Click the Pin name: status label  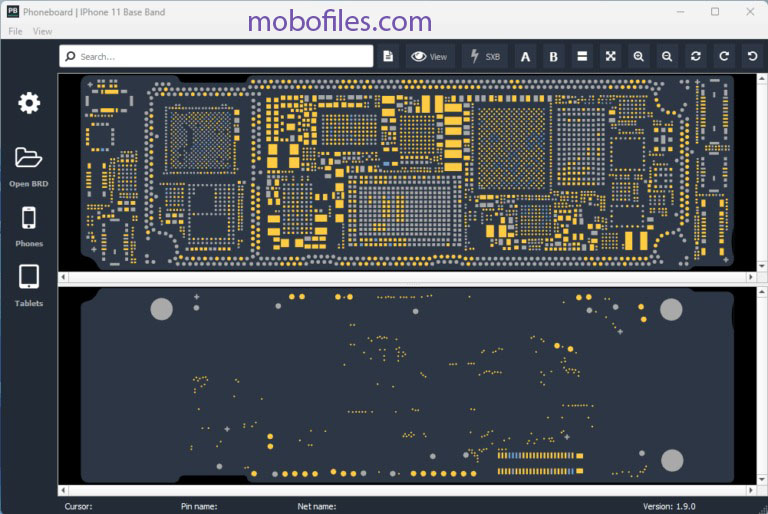click(x=199, y=507)
